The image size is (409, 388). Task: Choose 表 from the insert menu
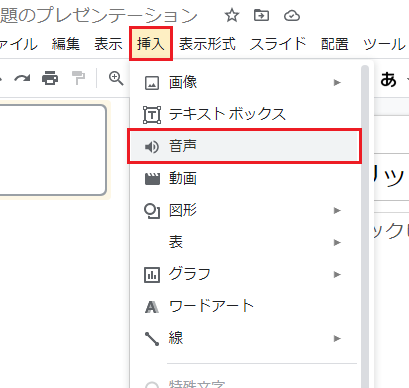[x=245, y=242]
